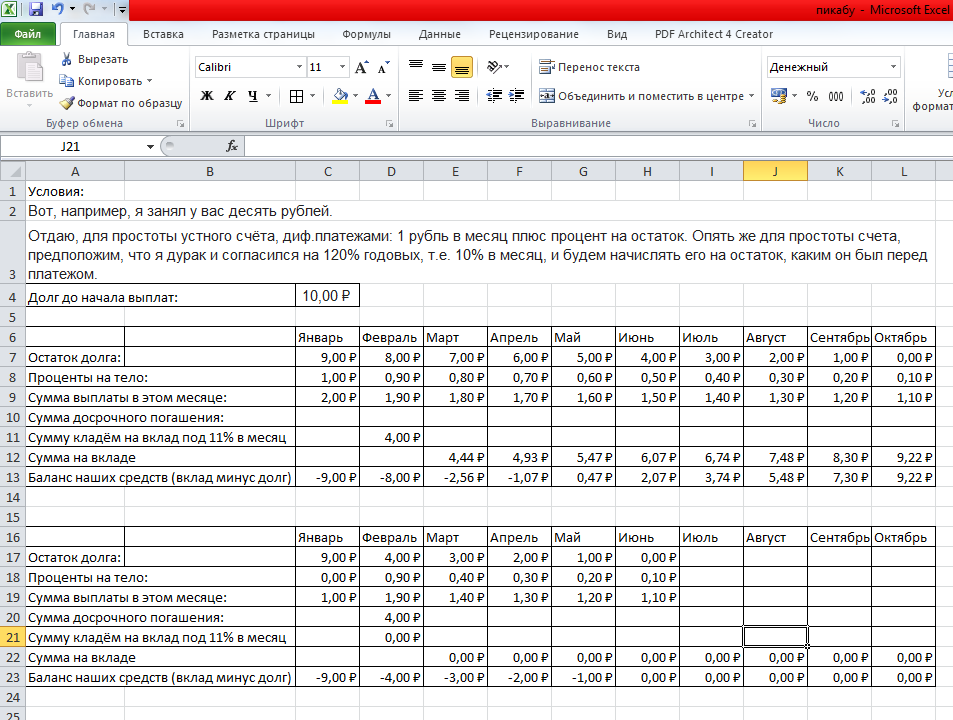953x720 pixels.
Task: Expand the Денежный number format dropdown
Action: coord(893,68)
